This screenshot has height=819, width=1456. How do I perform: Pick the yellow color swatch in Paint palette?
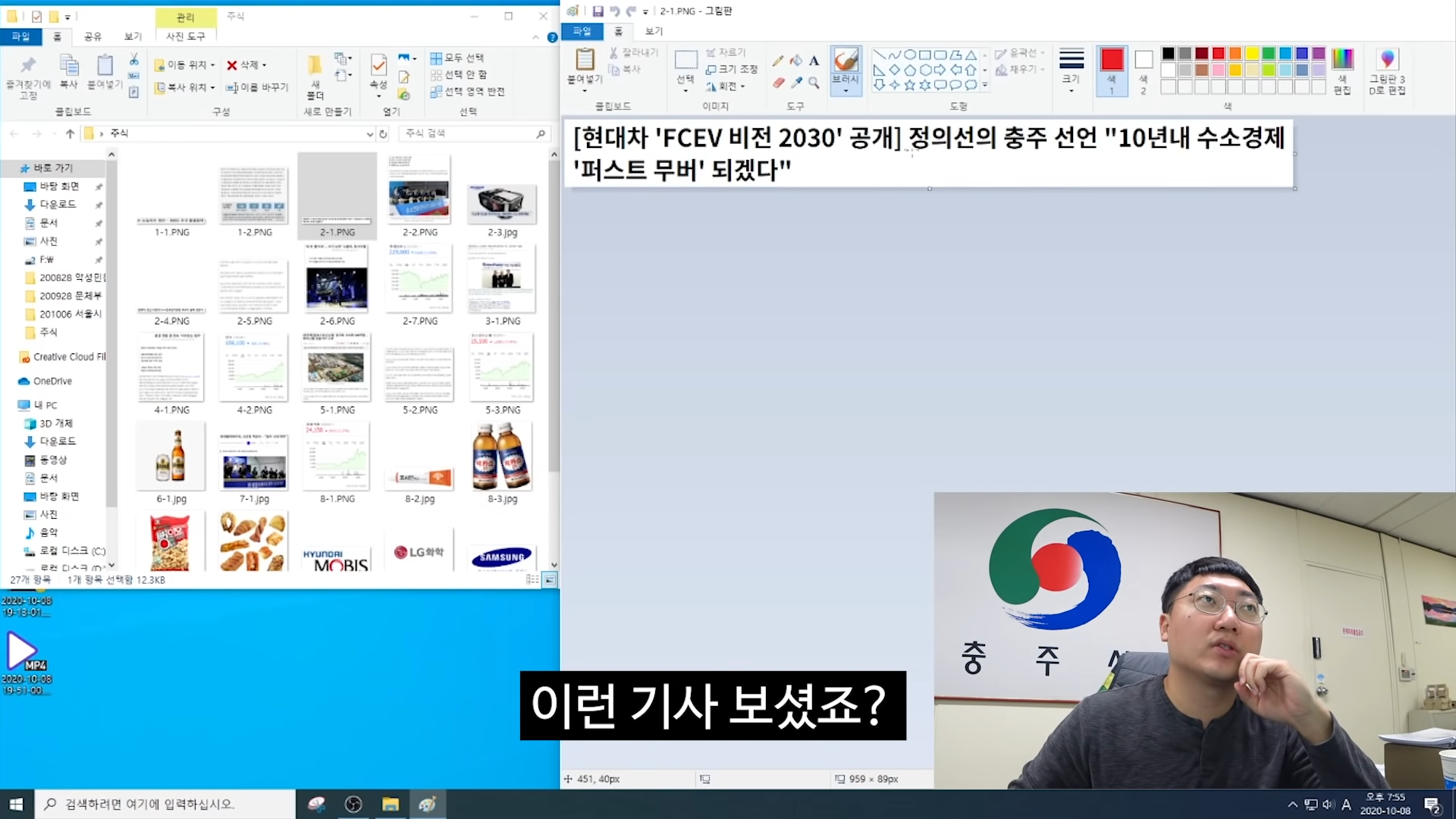click(x=1252, y=53)
